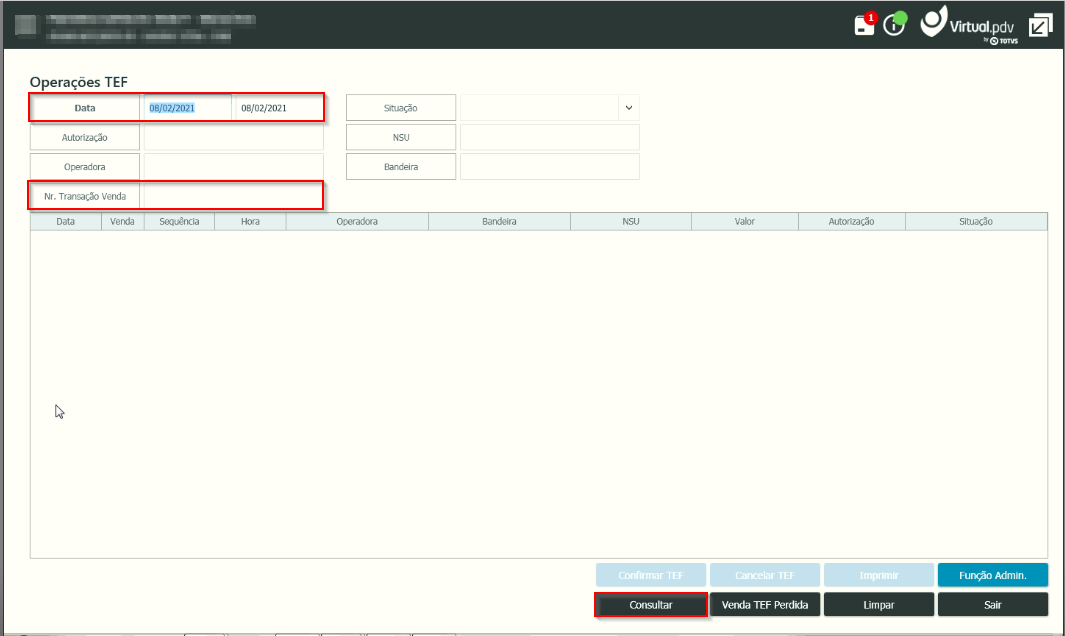
Task: Click the Situação combo box field
Action: [549, 108]
